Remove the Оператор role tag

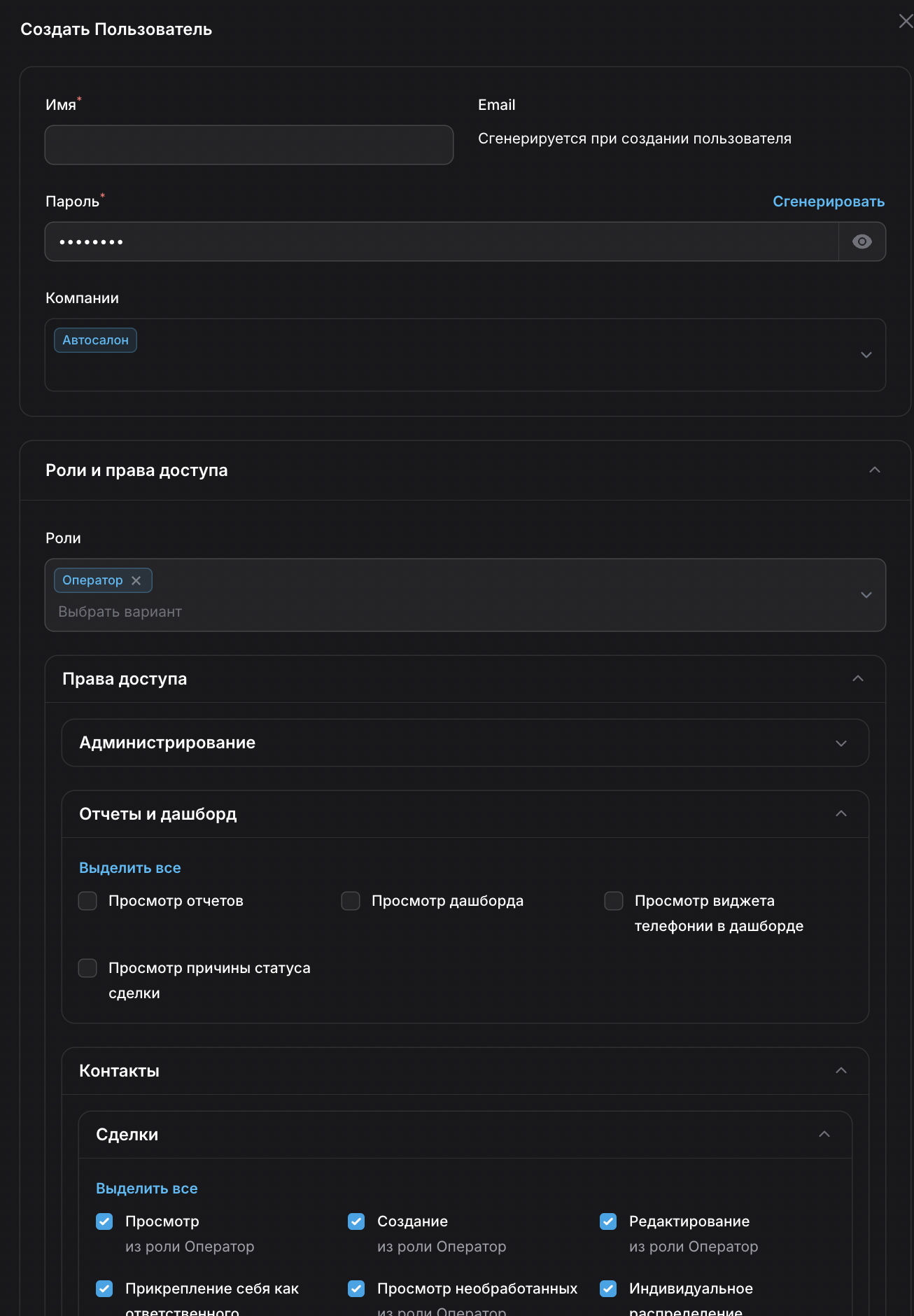[x=136, y=580]
